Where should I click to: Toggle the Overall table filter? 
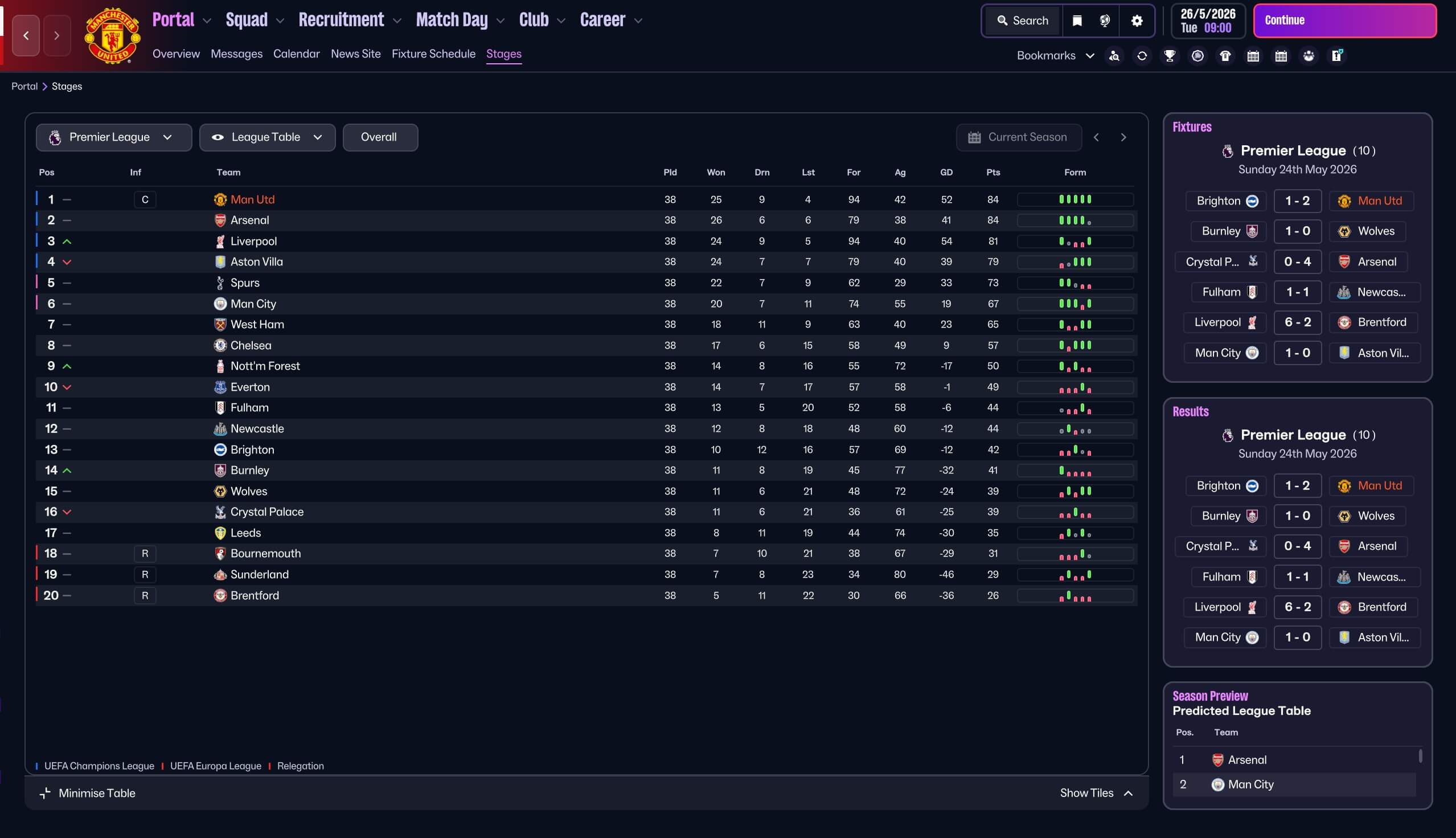point(379,137)
